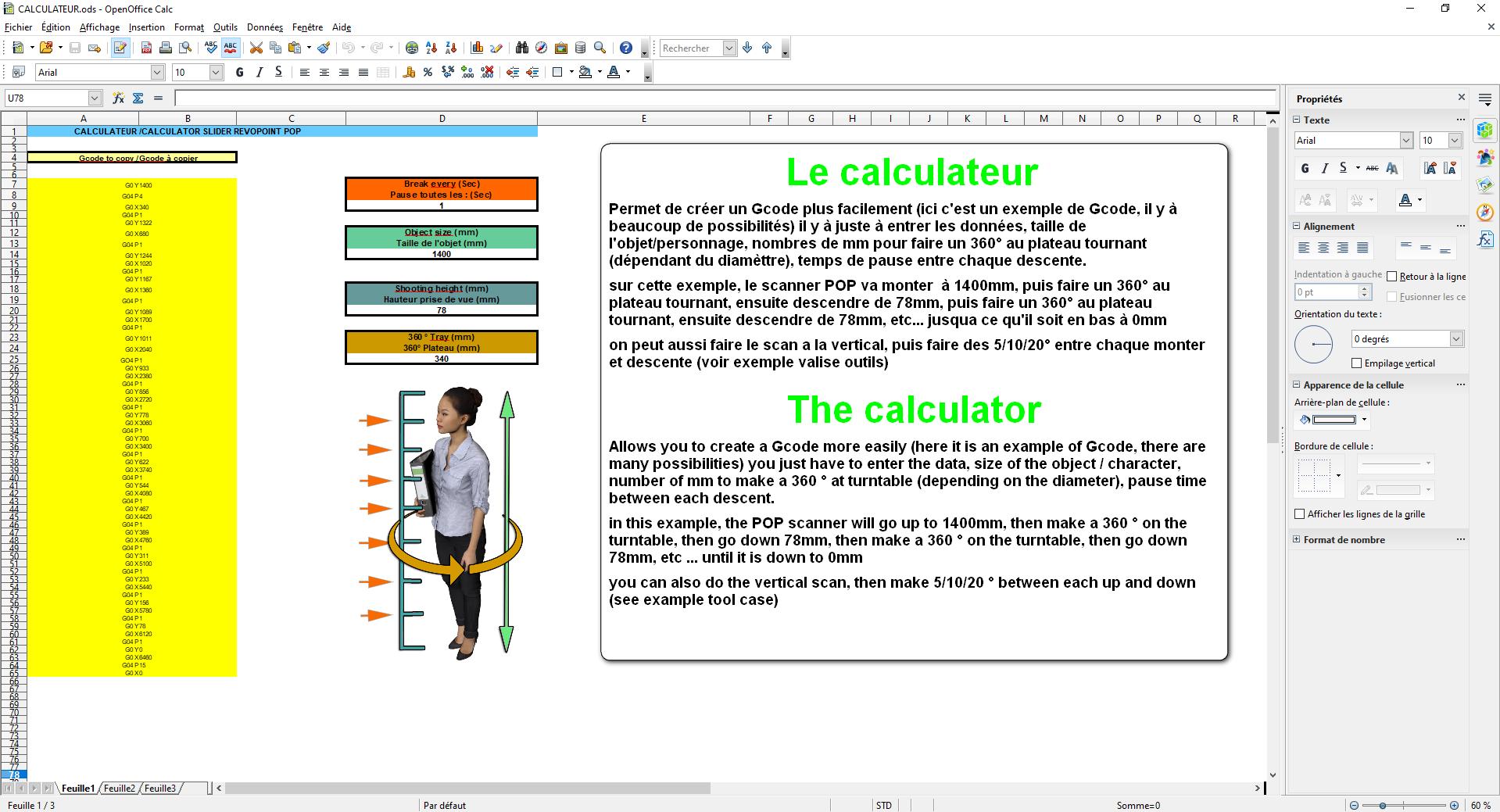Click Find Previous up arrow button

pos(767,48)
